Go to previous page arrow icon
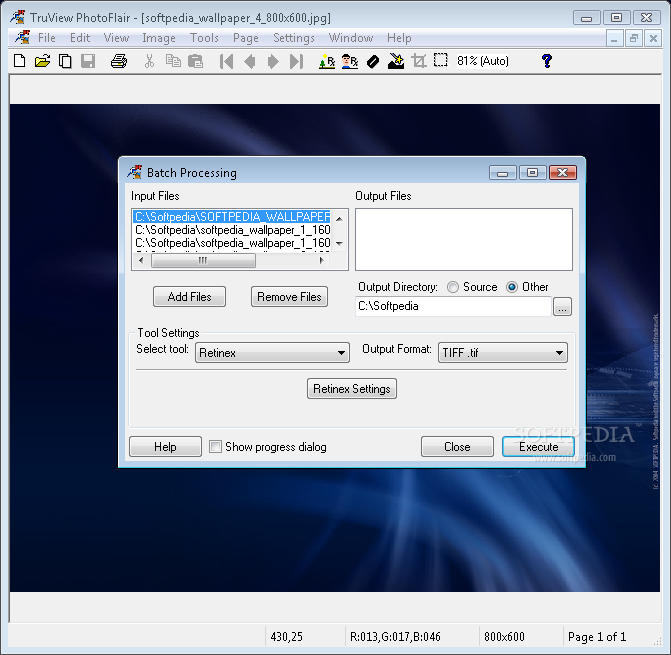Viewport: 671px width, 655px height. (250, 62)
